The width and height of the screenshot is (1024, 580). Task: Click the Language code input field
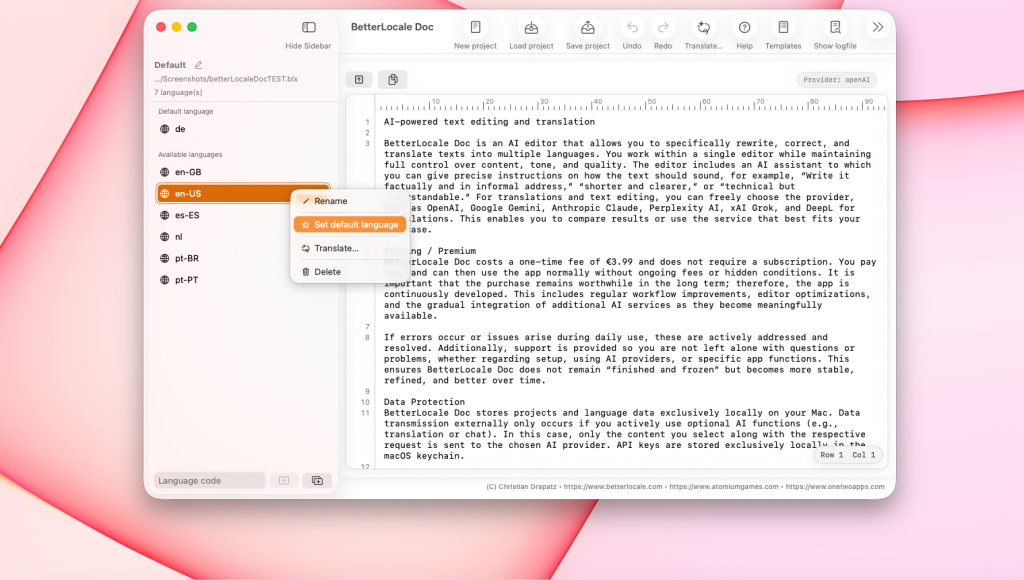209,481
